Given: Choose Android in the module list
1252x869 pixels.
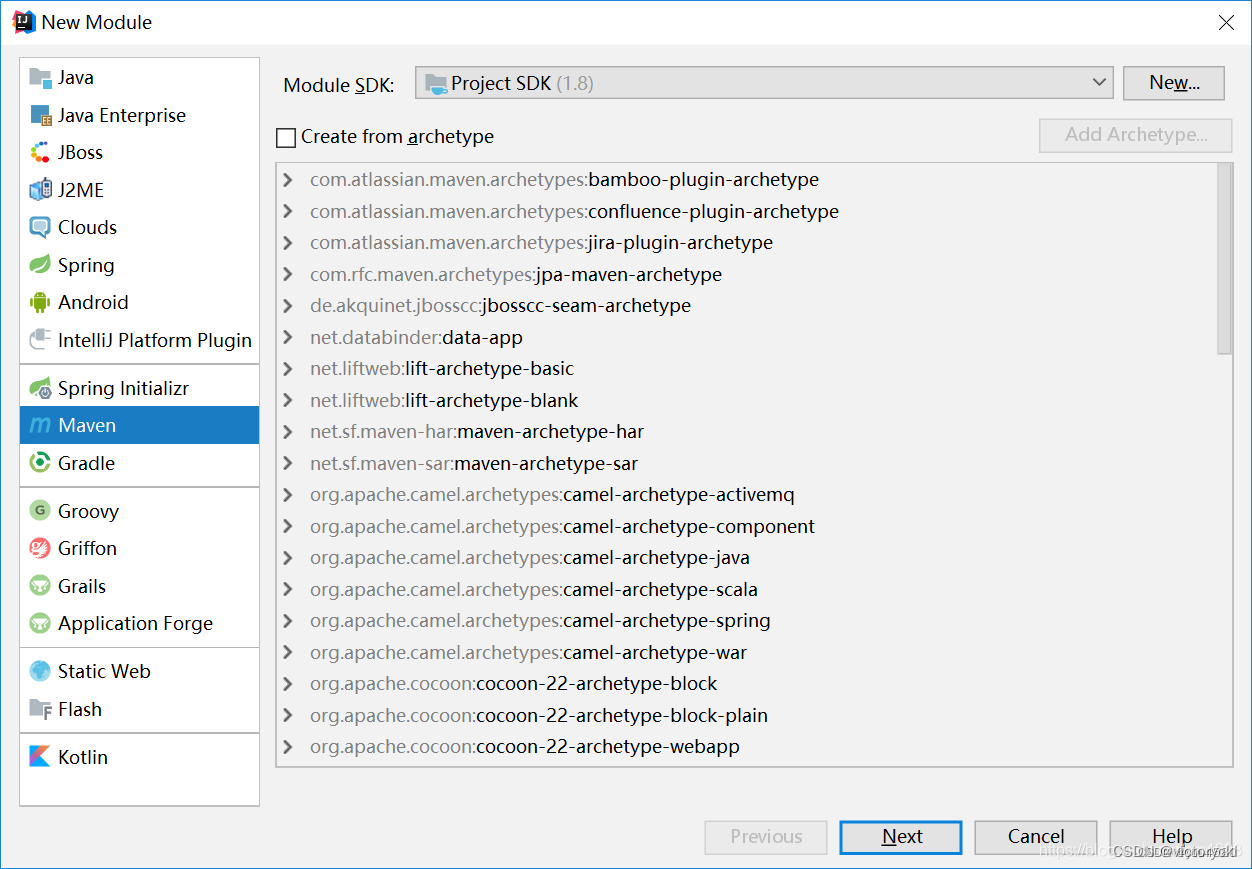Looking at the screenshot, I should (x=139, y=302).
